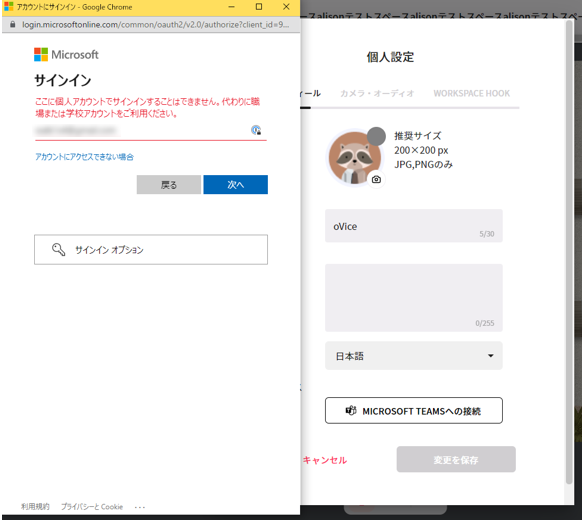Screen dimensions: 582x521
Task: Minimize the Chrome sign-in popup window
Action: 231,7
